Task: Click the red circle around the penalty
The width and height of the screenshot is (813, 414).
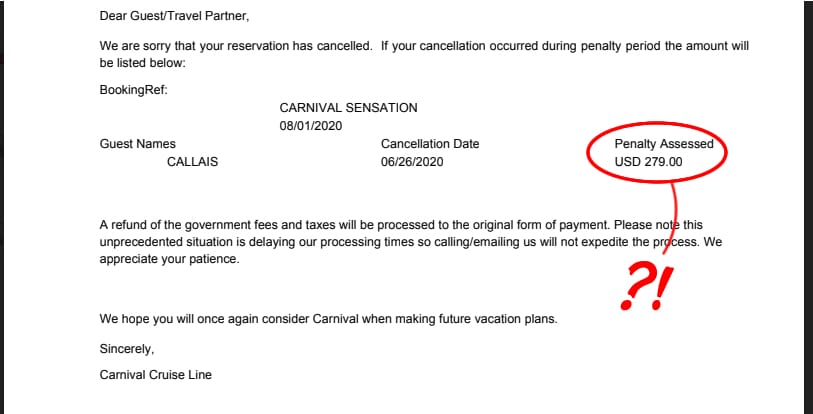Action: (657, 152)
